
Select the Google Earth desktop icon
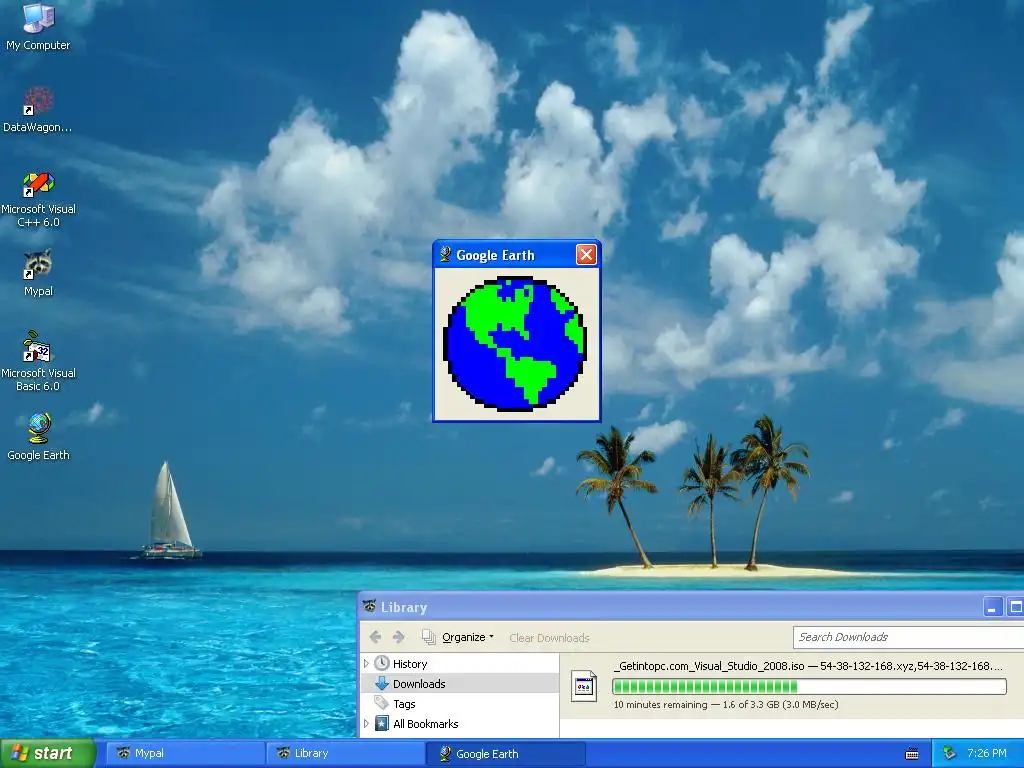[38, 436]
